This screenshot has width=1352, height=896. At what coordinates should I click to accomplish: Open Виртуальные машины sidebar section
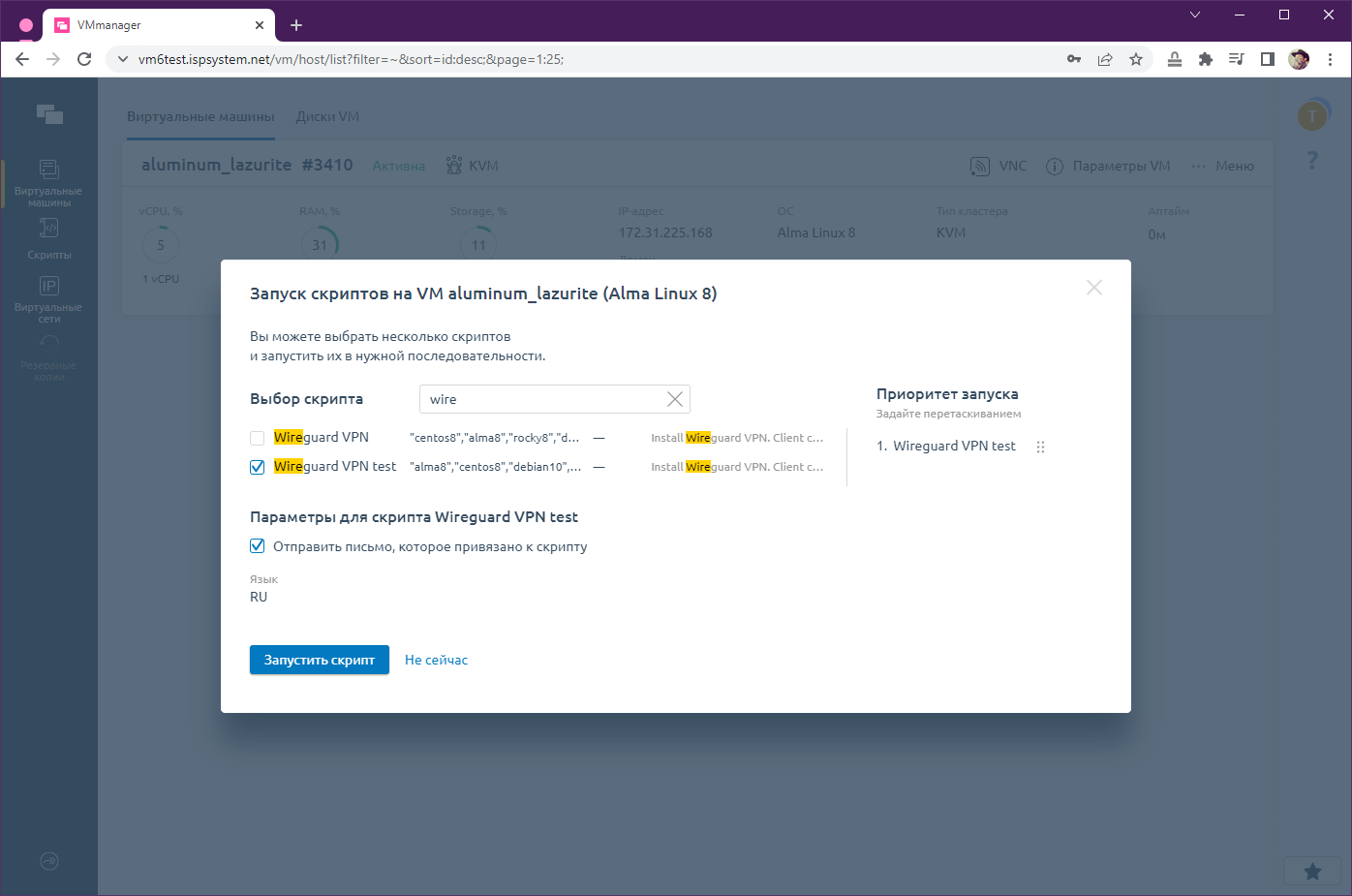tap(48, 184)
